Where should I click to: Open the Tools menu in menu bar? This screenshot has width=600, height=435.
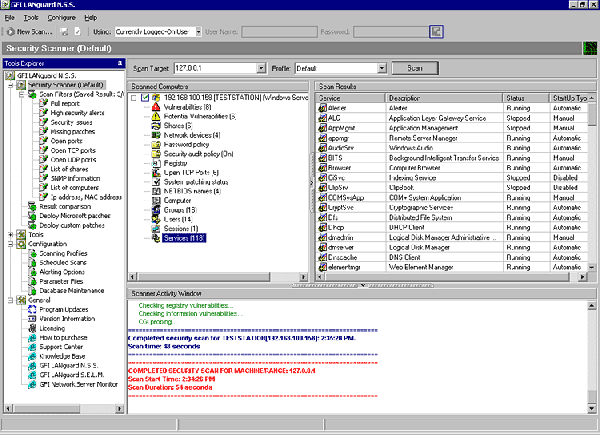coord(33,18)
